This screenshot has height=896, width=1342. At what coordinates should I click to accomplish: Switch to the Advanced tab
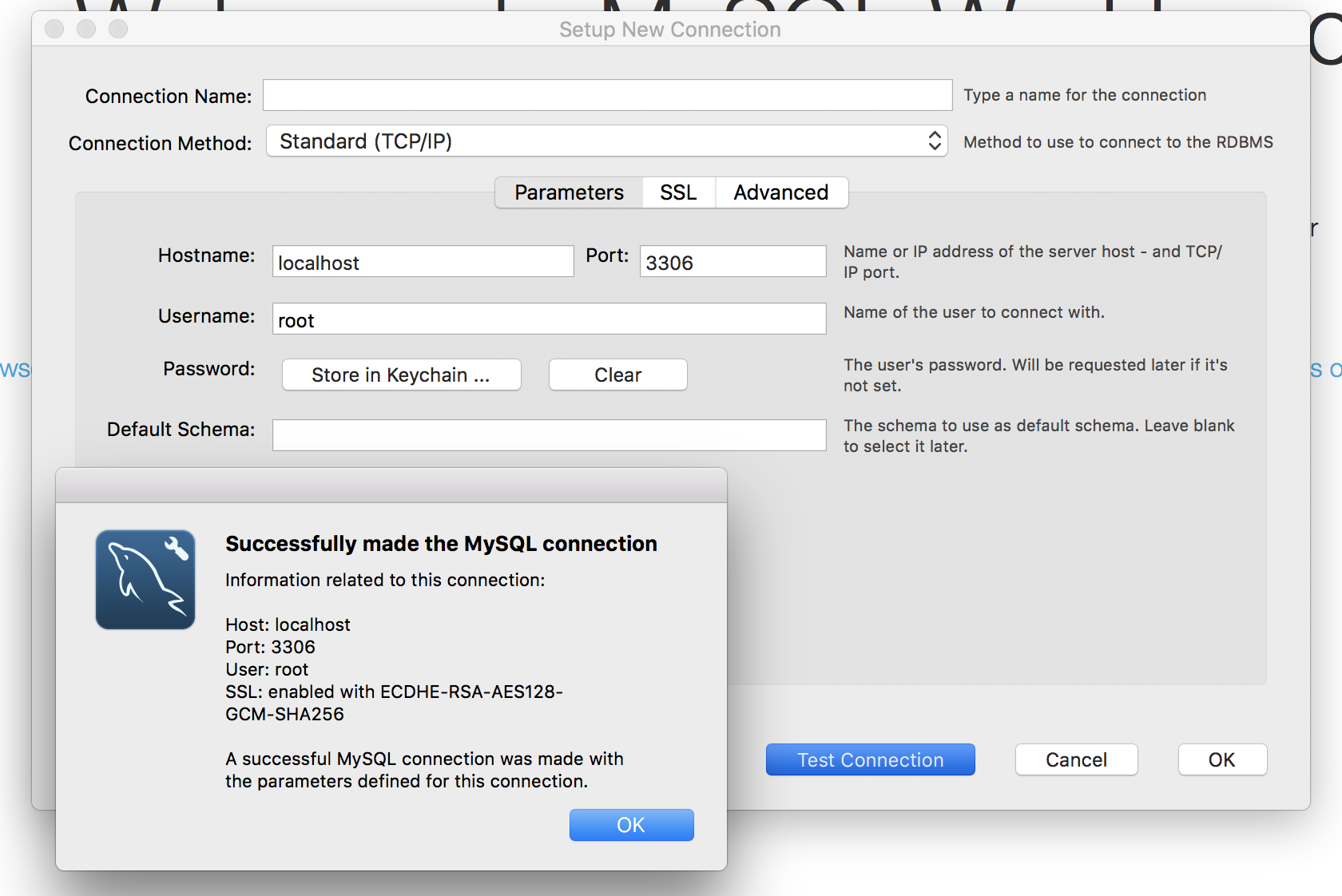pyautogui.click(x=781, y=192)
